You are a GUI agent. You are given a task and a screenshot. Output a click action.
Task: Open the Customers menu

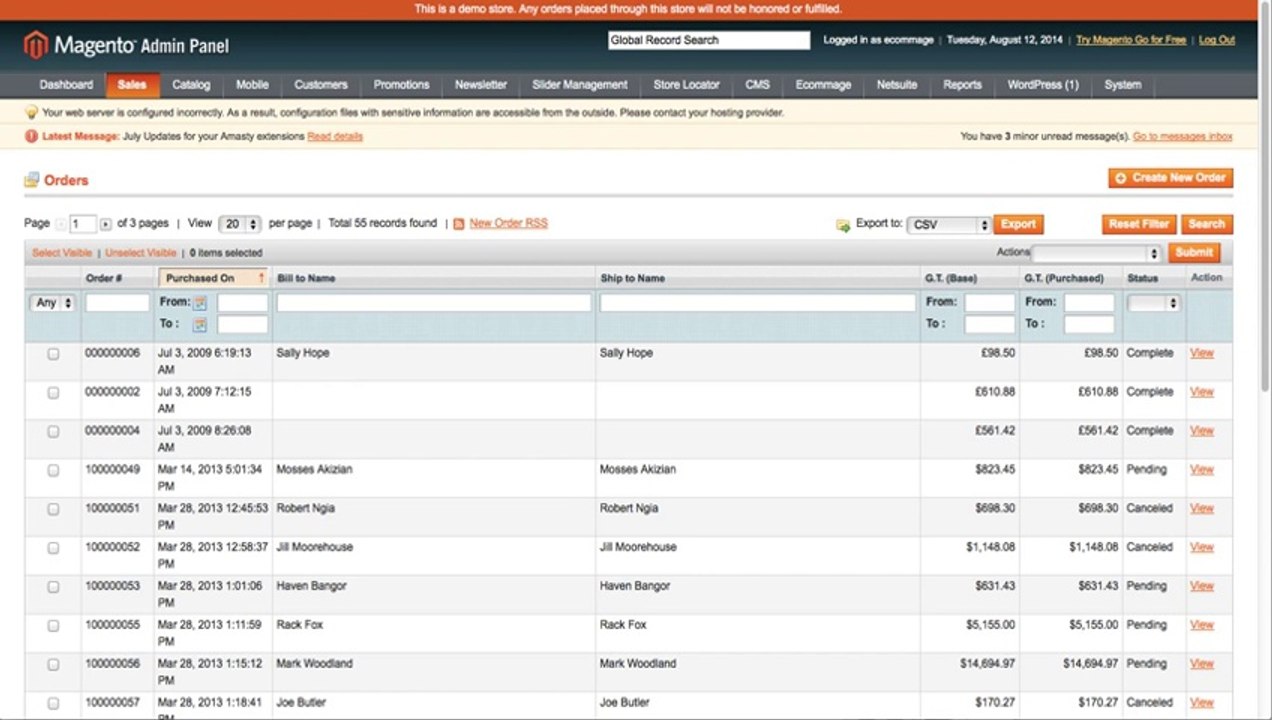[x=321, y=85]
